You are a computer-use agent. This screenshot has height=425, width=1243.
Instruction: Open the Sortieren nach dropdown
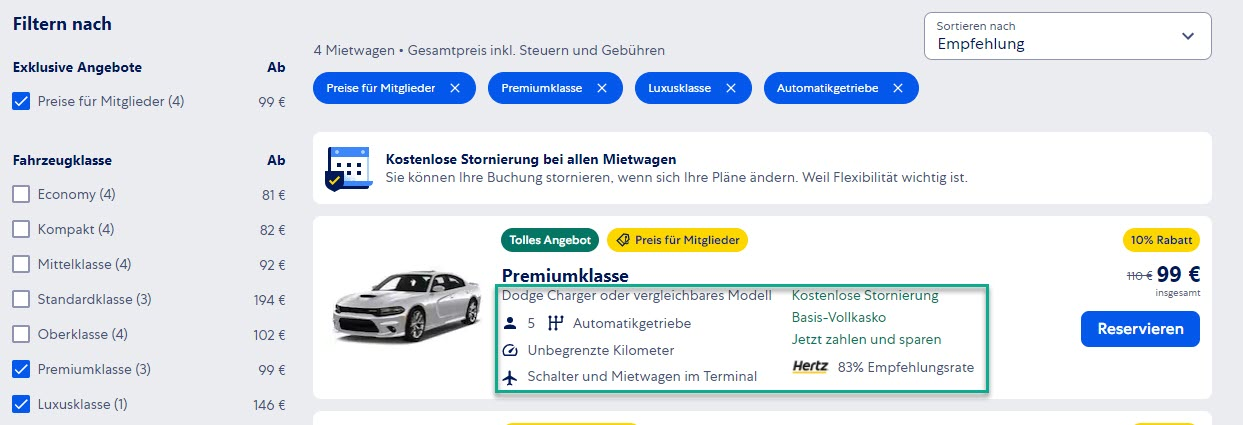pos(1067,36)
